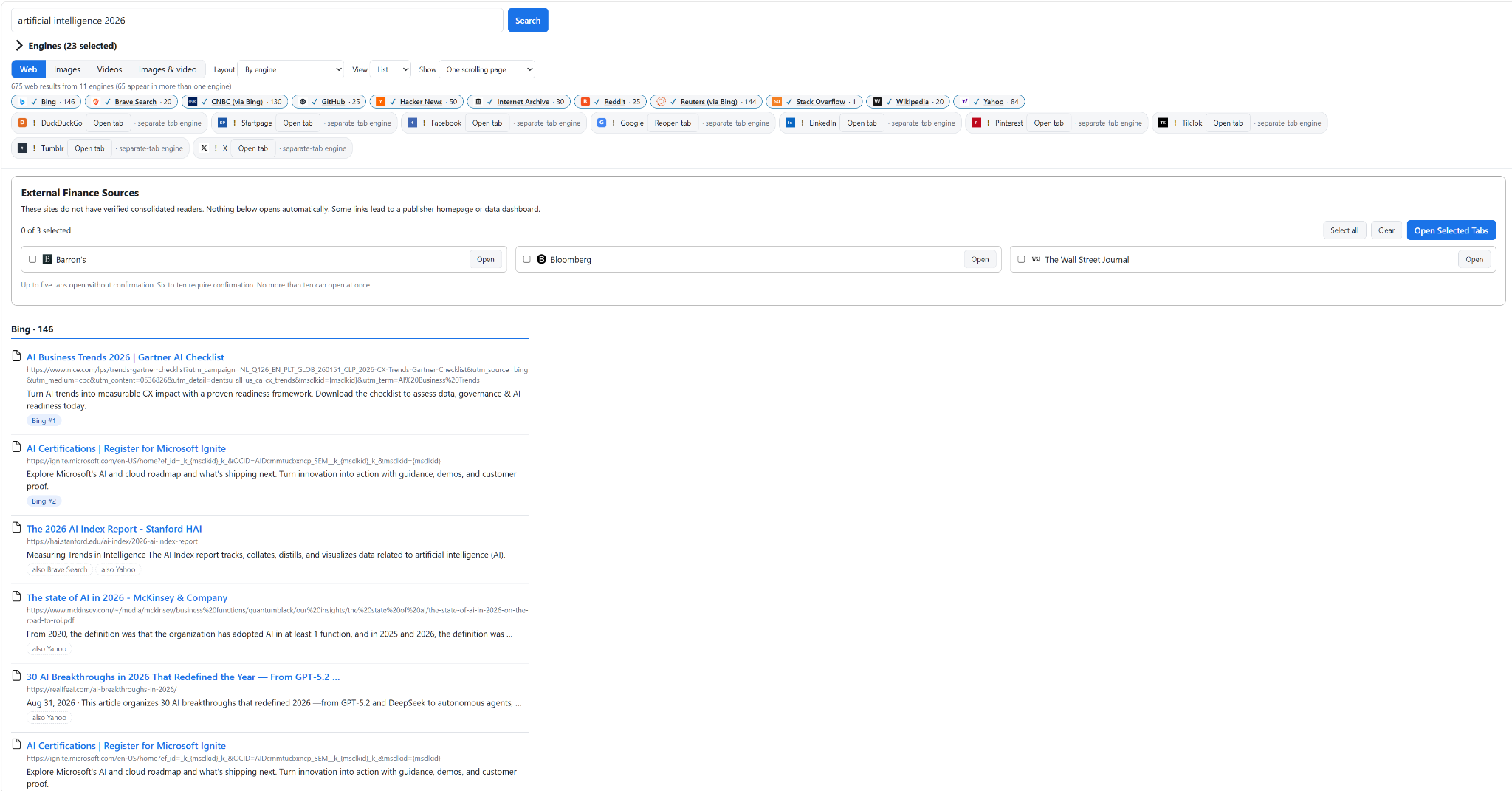Switch to the Images tab
This screenshot has width=1512, height=791.
click(66, 69)
